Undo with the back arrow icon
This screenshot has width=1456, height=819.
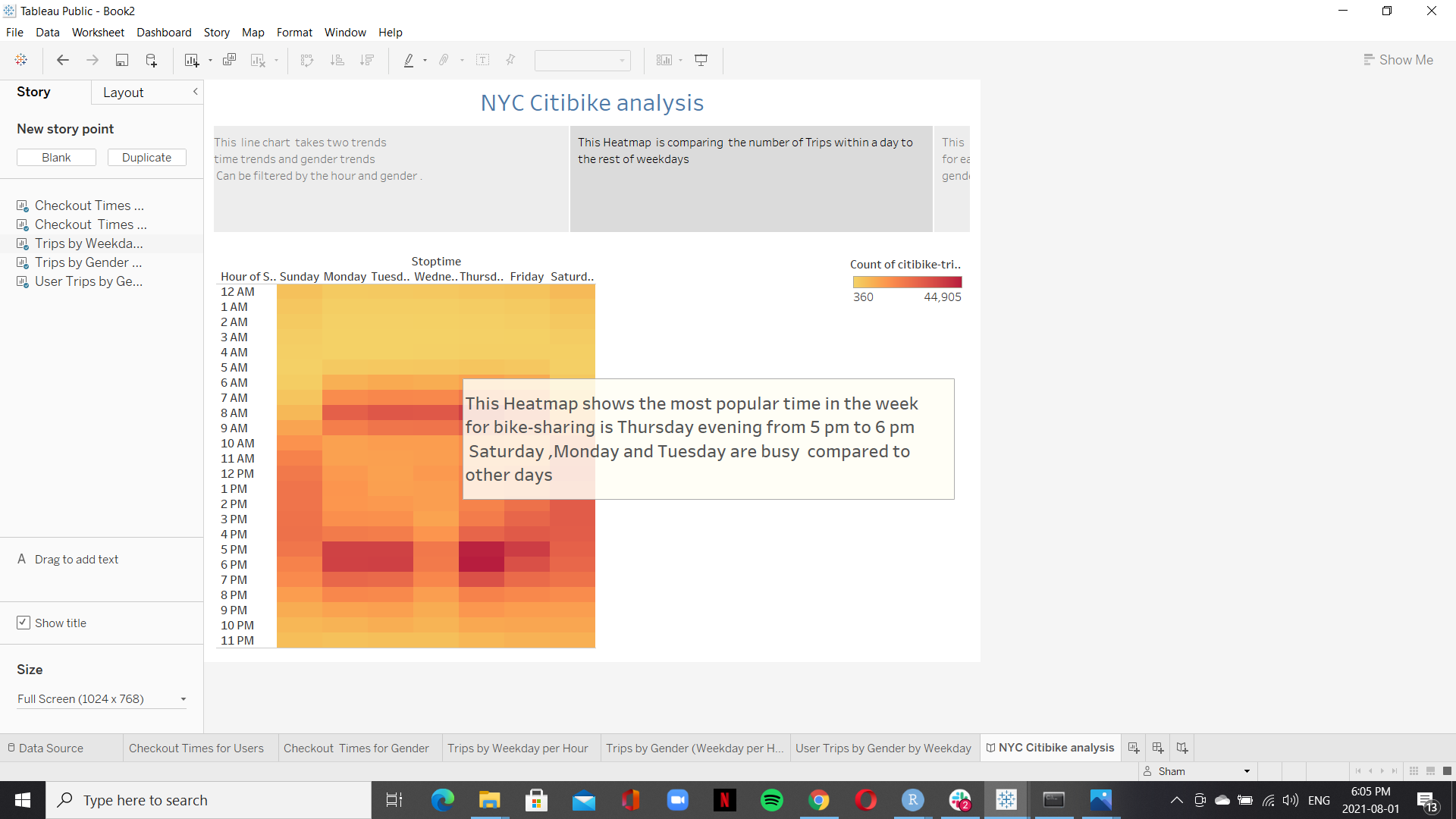[63, 60]
